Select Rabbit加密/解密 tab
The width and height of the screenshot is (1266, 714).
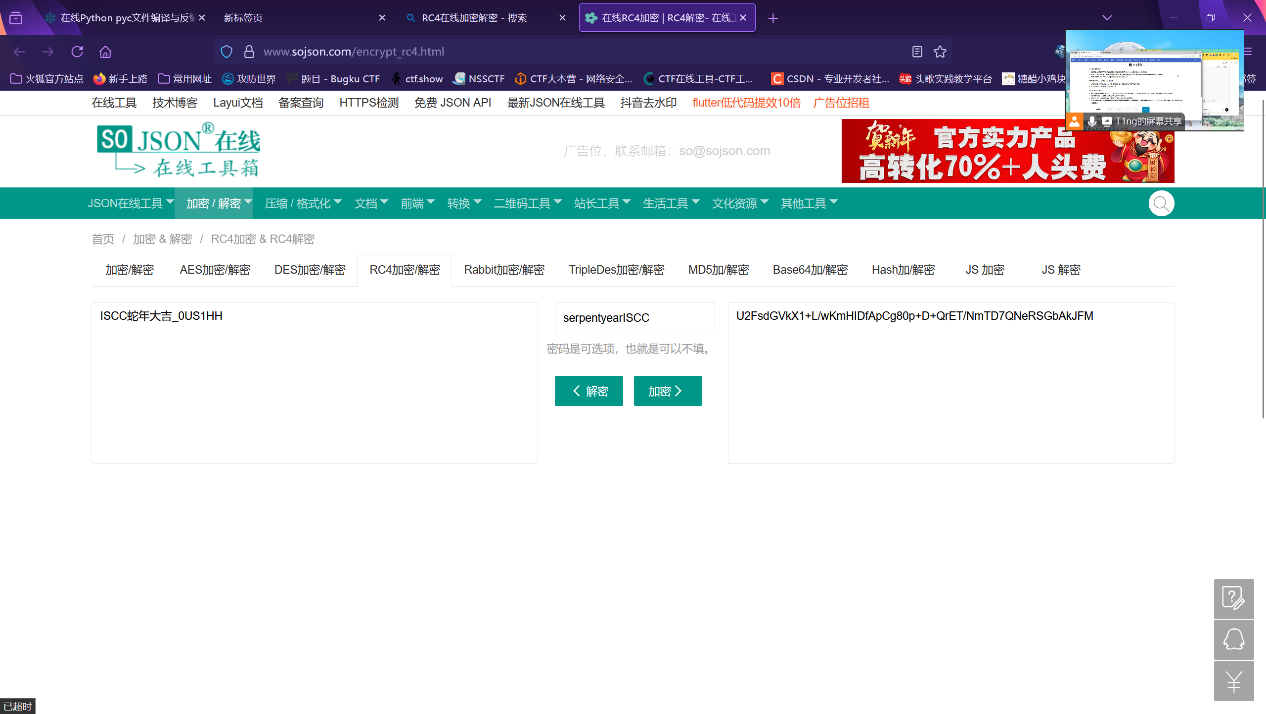504,270
